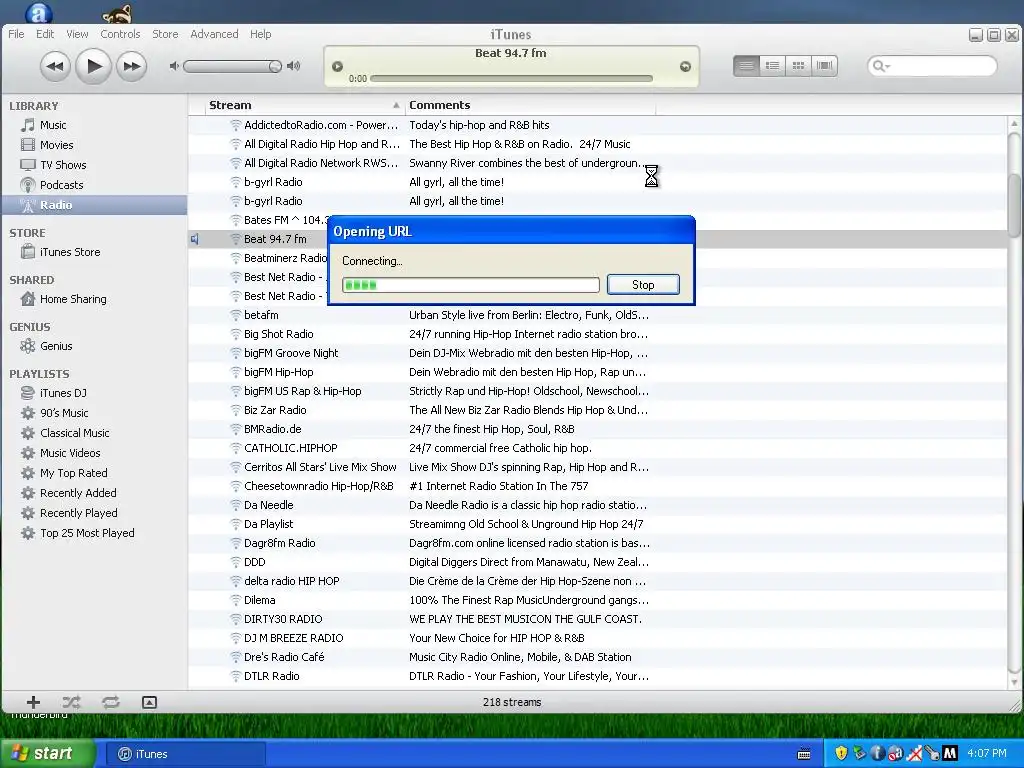Open the File menu
Image resolution: width=1024 pixels, height=768 pixels.
coord(16,34)
